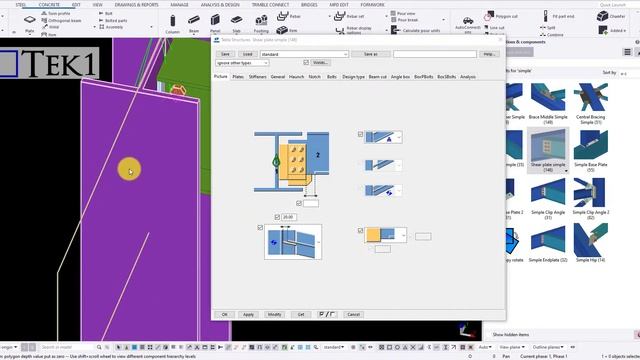
Task: Click the Rebar set icon
Action: (x=339, y=16)
